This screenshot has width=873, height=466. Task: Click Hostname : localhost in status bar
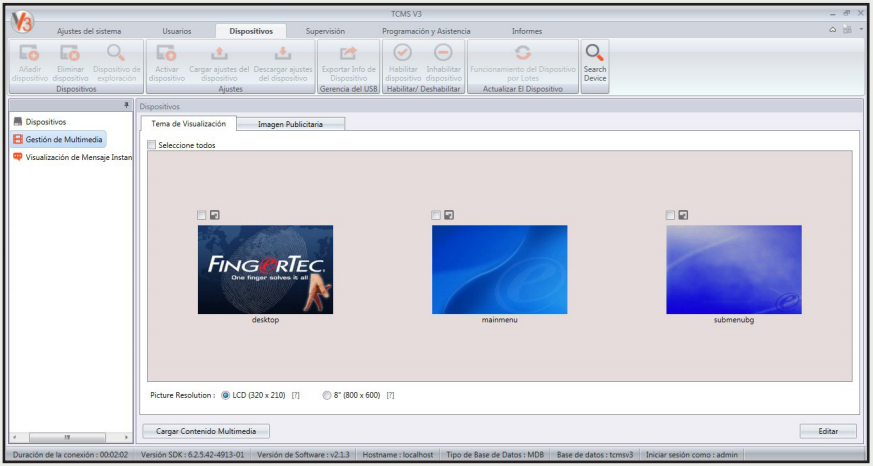tap(398, 455)
